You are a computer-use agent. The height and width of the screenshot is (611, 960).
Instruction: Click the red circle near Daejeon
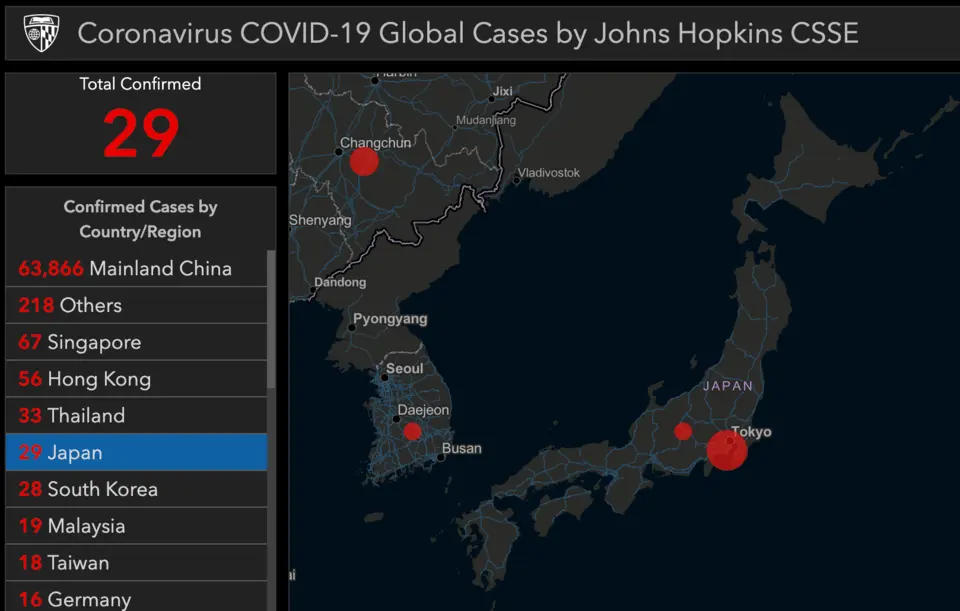(412, 431)
